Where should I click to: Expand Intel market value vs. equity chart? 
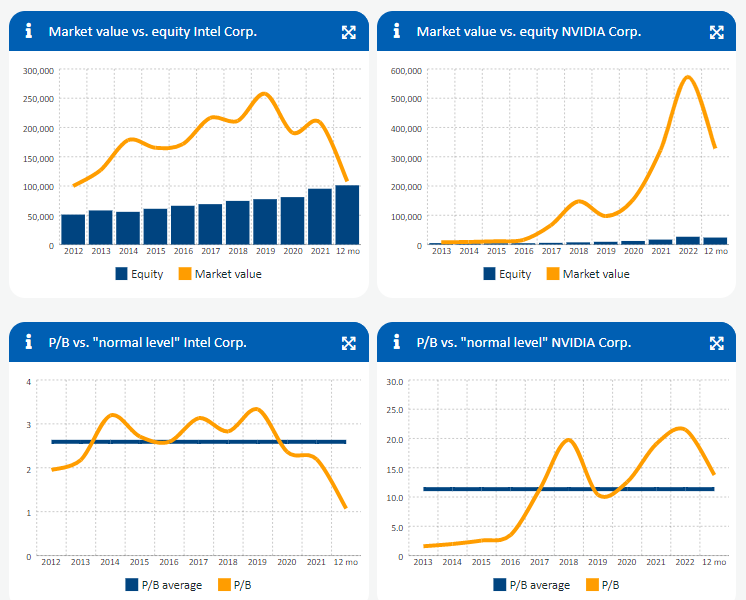[349, 32]
